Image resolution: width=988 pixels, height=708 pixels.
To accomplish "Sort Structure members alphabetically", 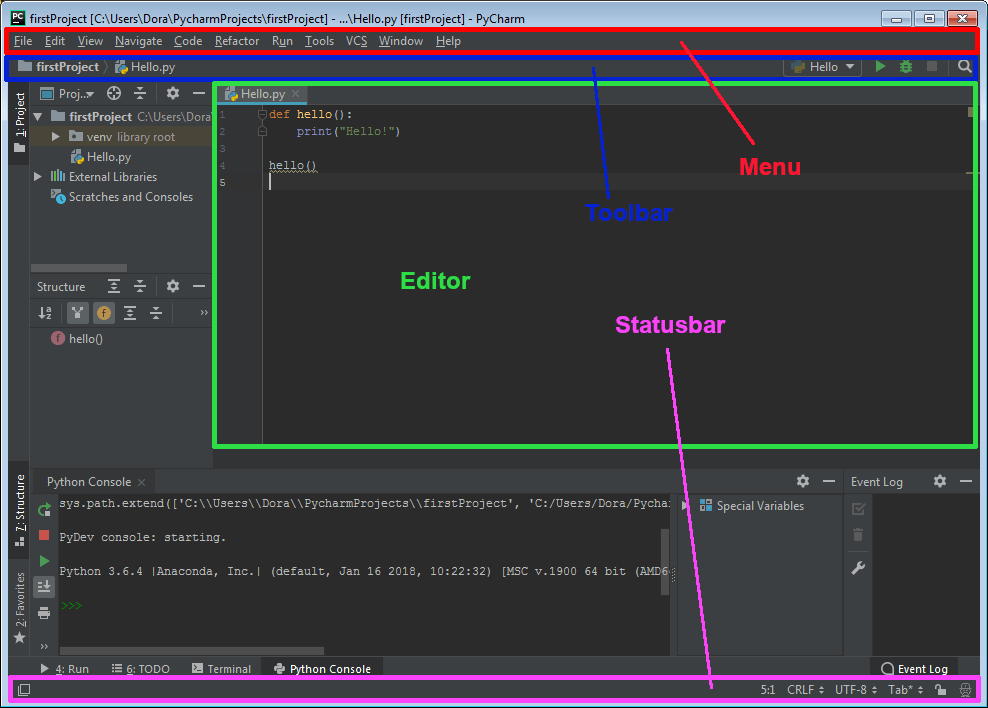I will coord(45,313).
